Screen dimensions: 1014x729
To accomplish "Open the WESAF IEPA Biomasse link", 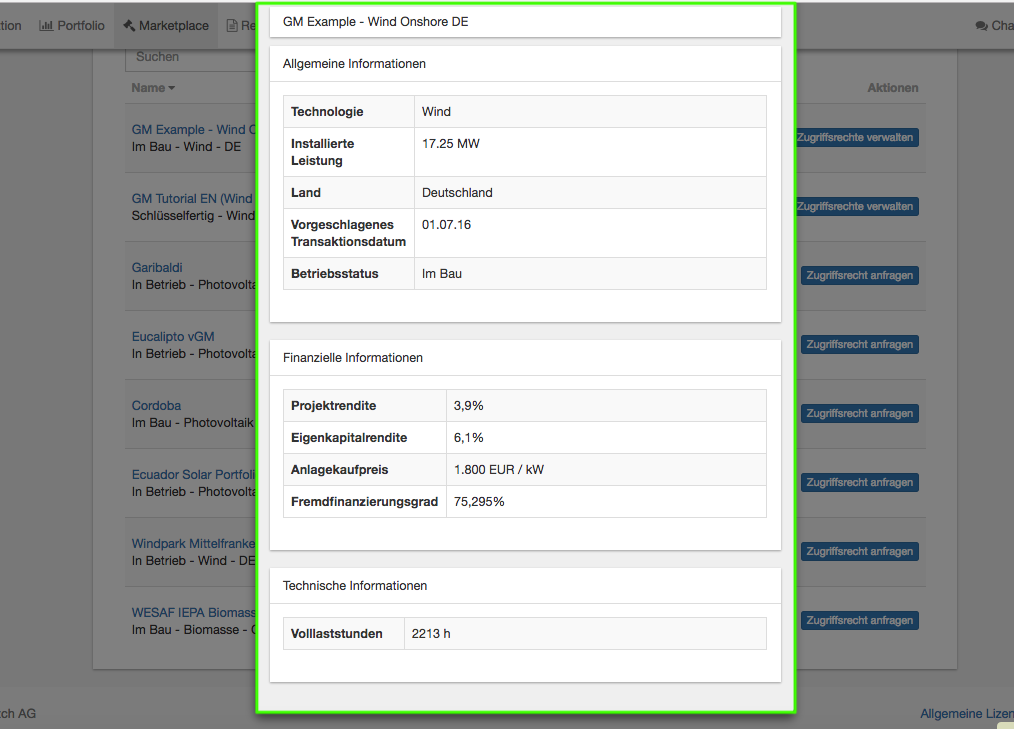I will 193,613.
